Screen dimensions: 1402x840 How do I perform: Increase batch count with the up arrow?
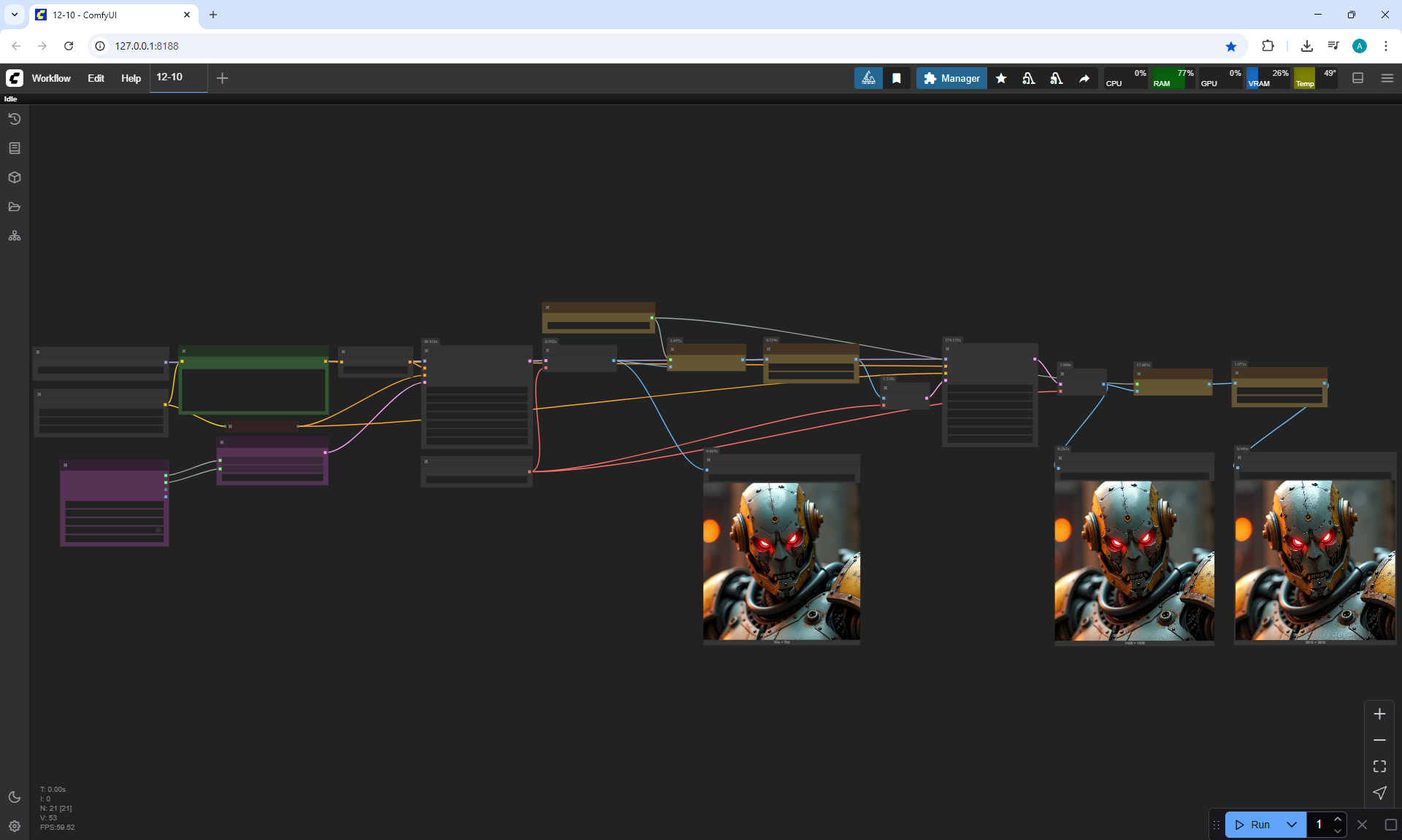pos(1338,820)
